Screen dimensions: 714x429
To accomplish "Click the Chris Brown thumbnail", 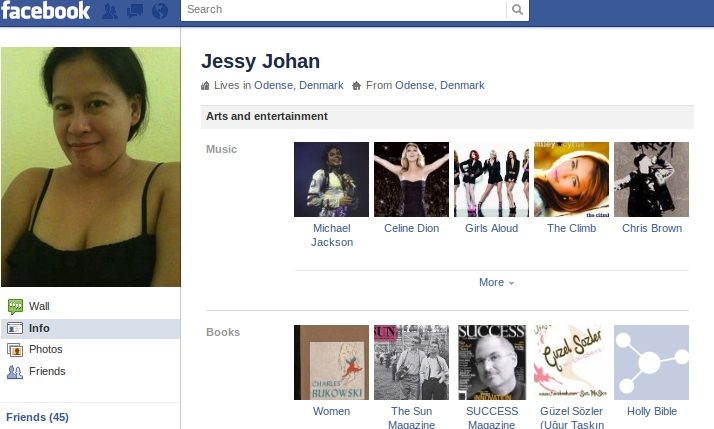I will 652,179.
